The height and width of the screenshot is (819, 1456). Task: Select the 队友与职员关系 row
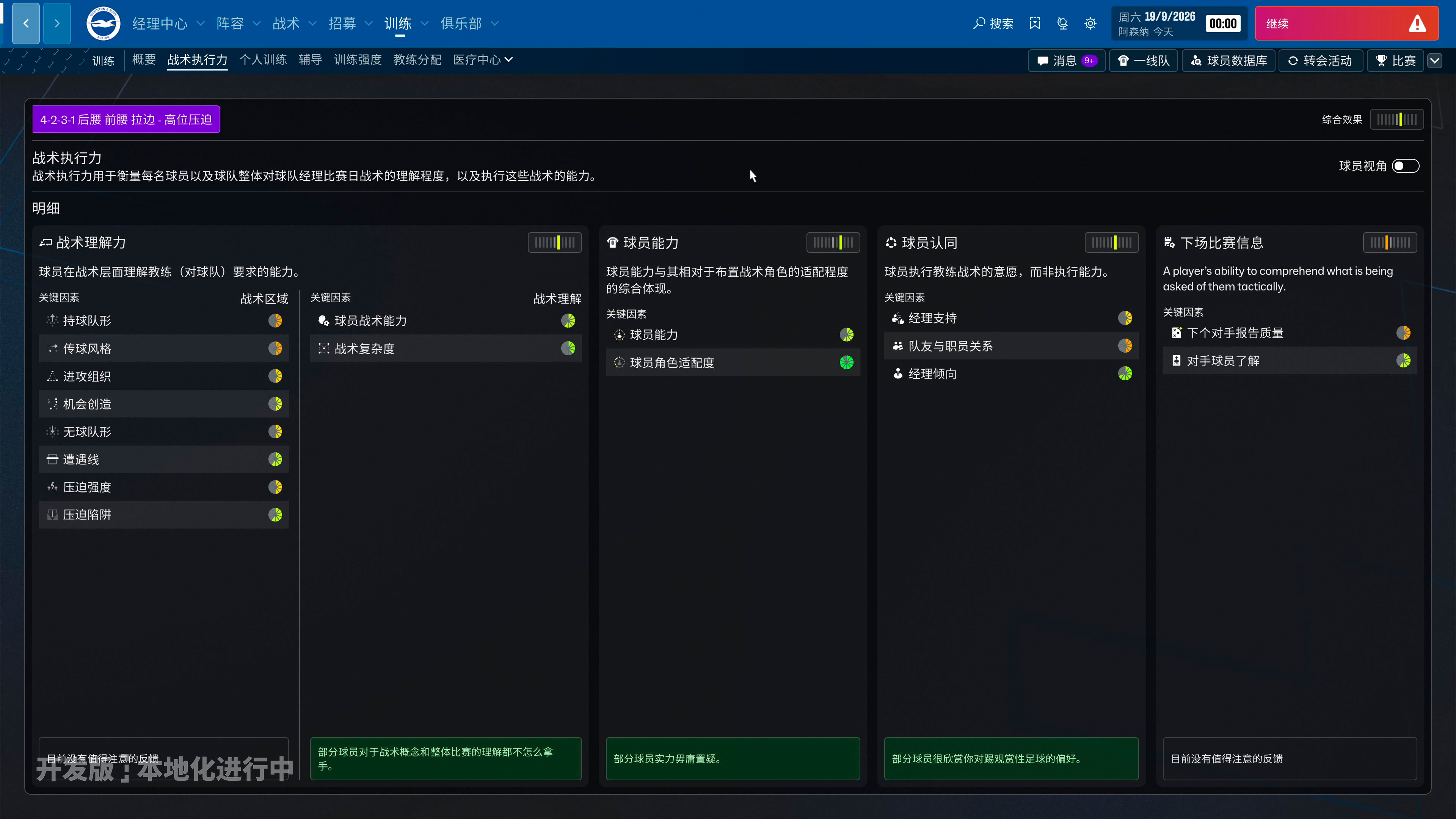(1011, 345)
